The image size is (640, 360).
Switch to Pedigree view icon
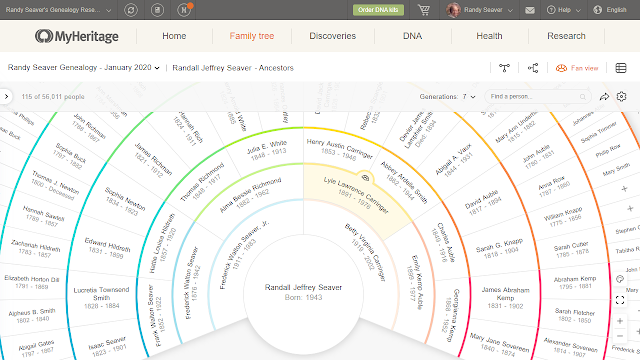coord(533,68)
